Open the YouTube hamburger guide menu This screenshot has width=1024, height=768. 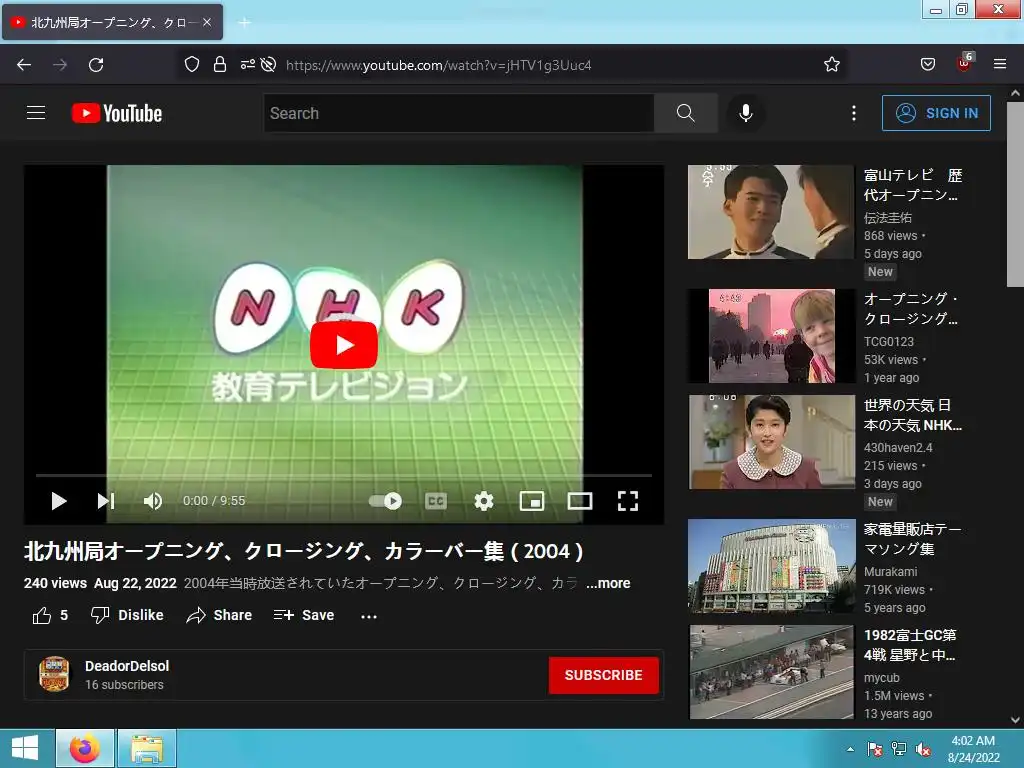pyautogui.click(x=36, y=113)
